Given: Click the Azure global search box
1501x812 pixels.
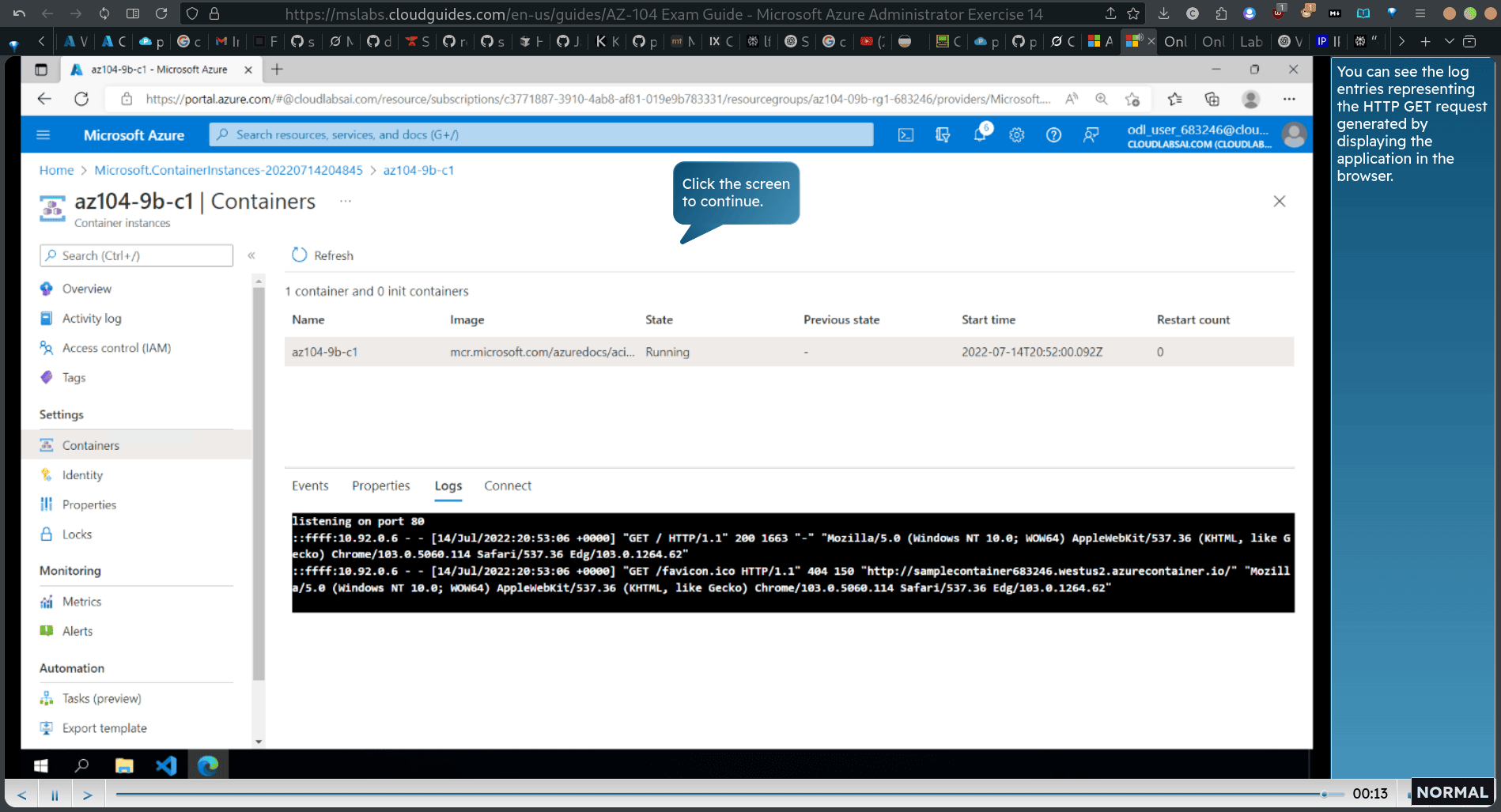Looking at the screenshot, I should click(x=542, y=135).
